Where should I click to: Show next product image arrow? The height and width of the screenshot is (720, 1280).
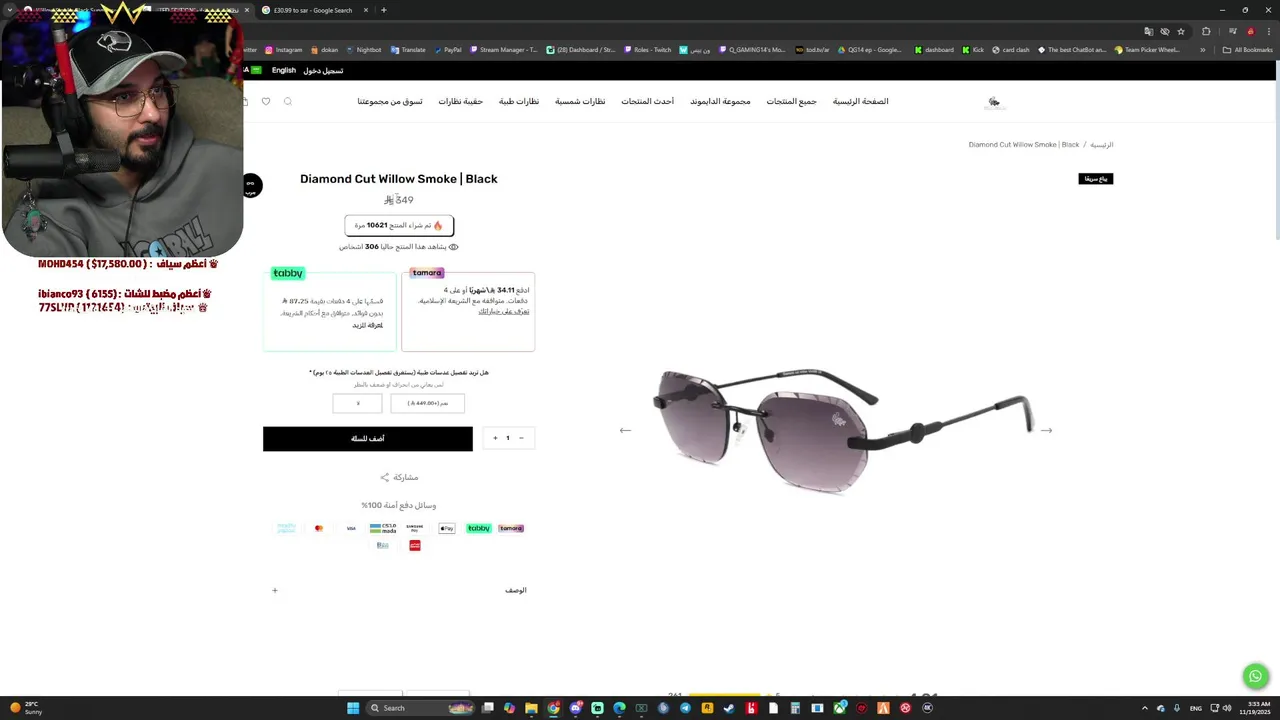click(x=1046, y=430)
